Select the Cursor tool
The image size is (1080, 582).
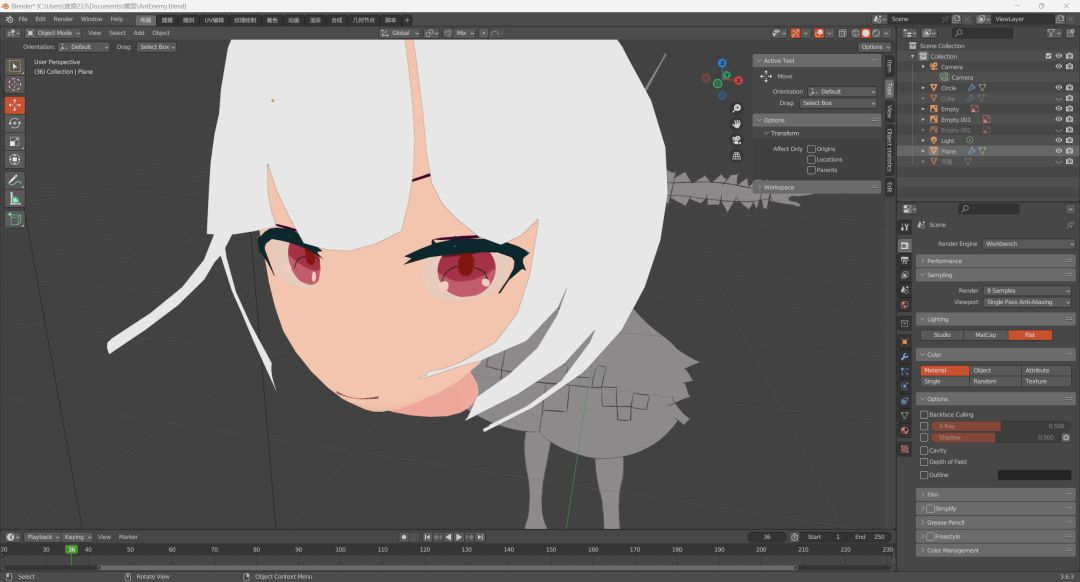coord(14,84)
